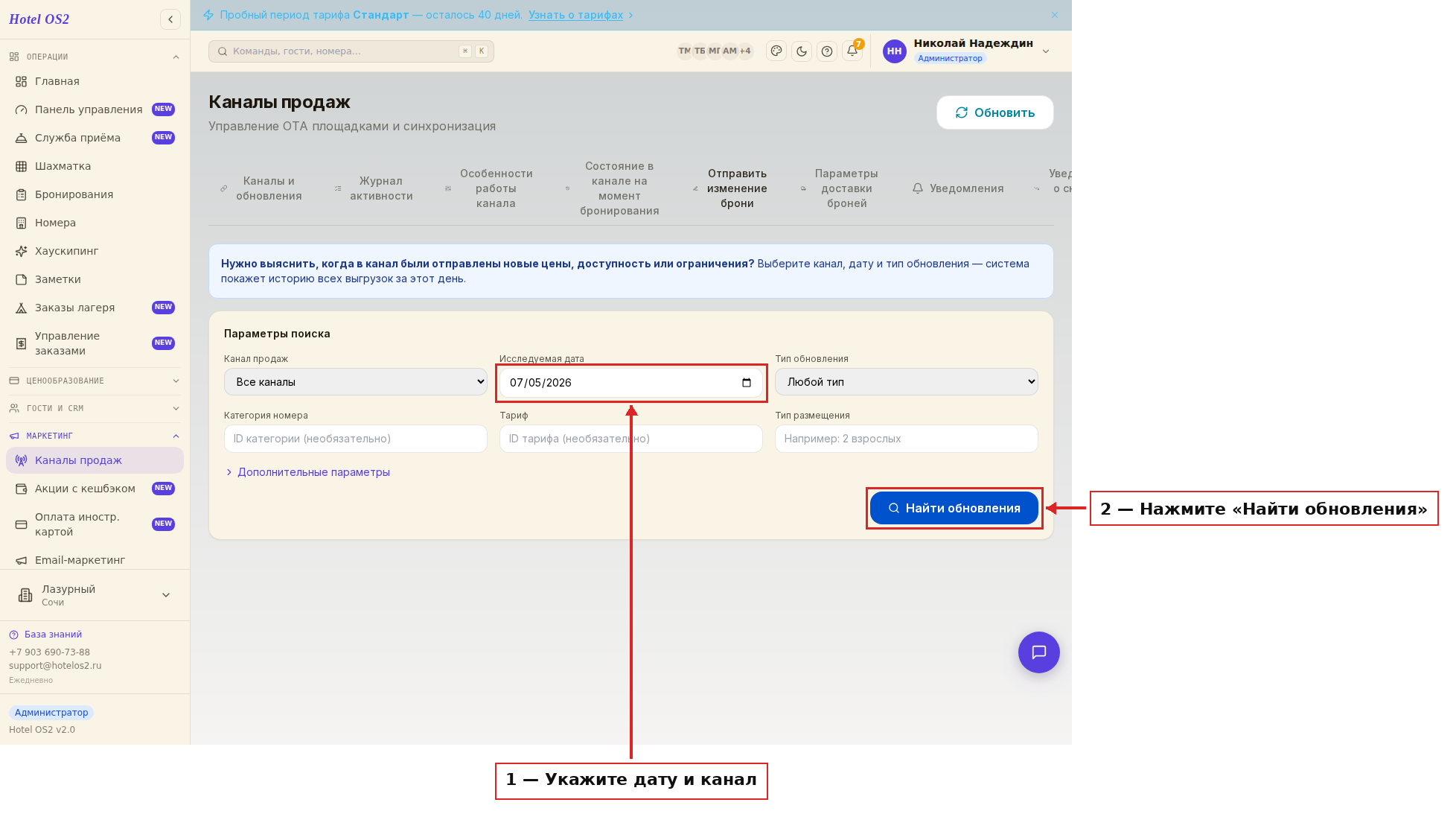Screen dimensions: 1456x817
Task: Click the Исследуемая дата field
Action: 630,383
